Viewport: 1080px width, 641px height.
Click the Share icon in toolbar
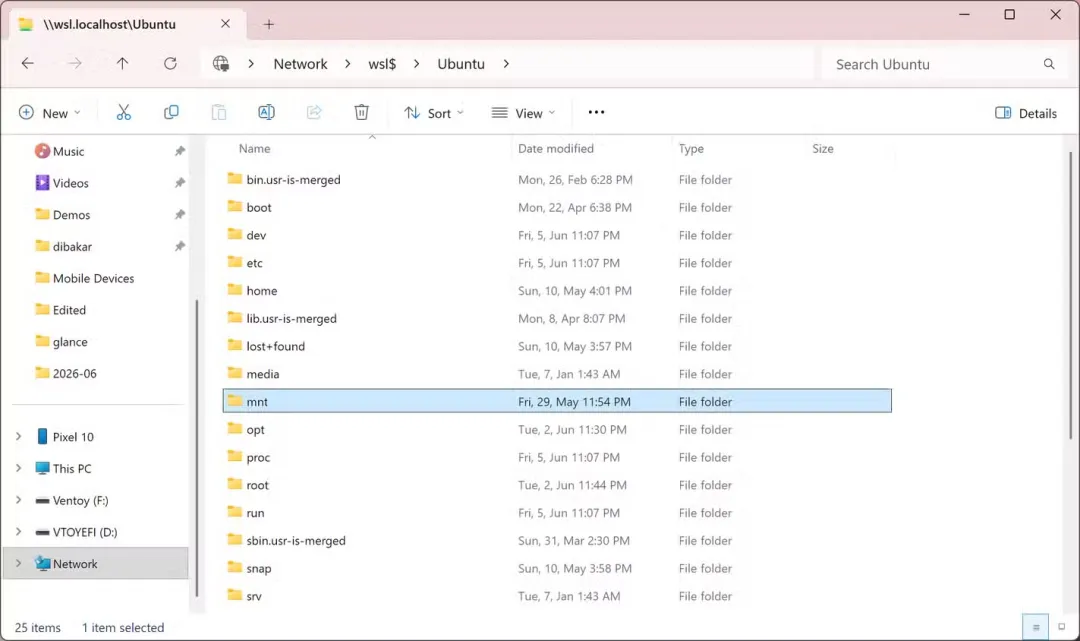point(314,112)
